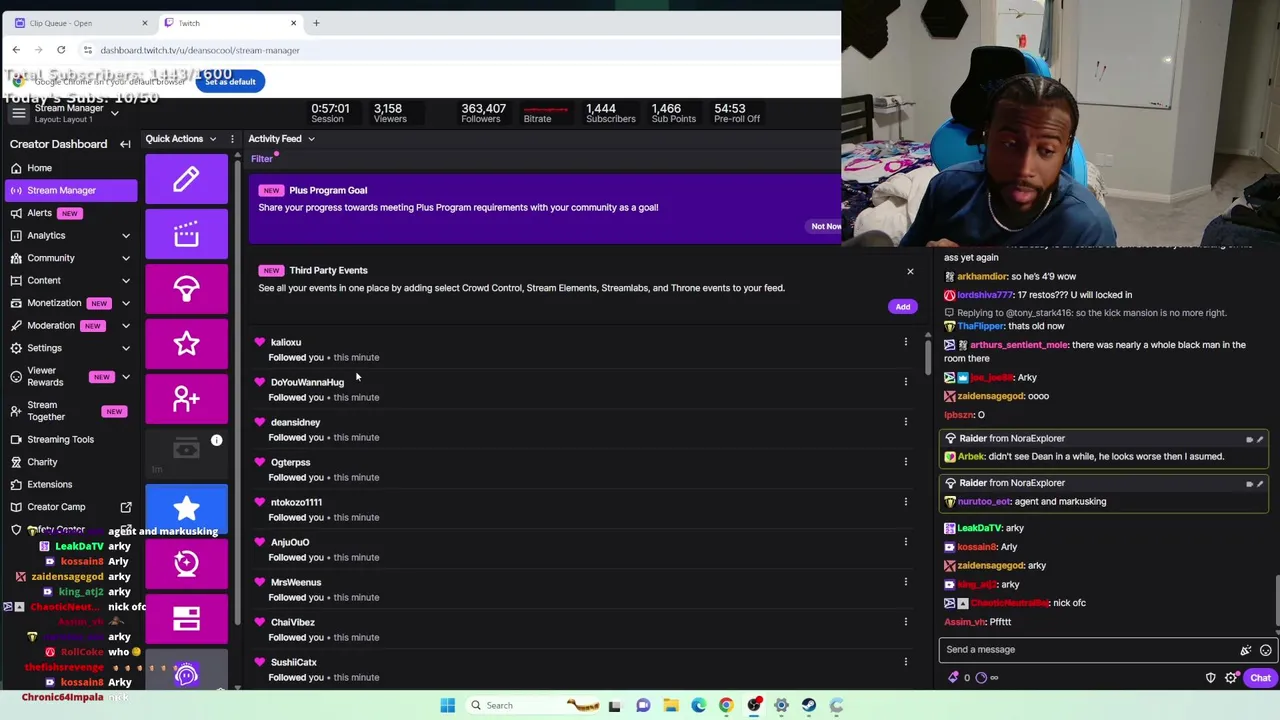
Task: Expand the Analytics section
Action: [x=126, y=235]
